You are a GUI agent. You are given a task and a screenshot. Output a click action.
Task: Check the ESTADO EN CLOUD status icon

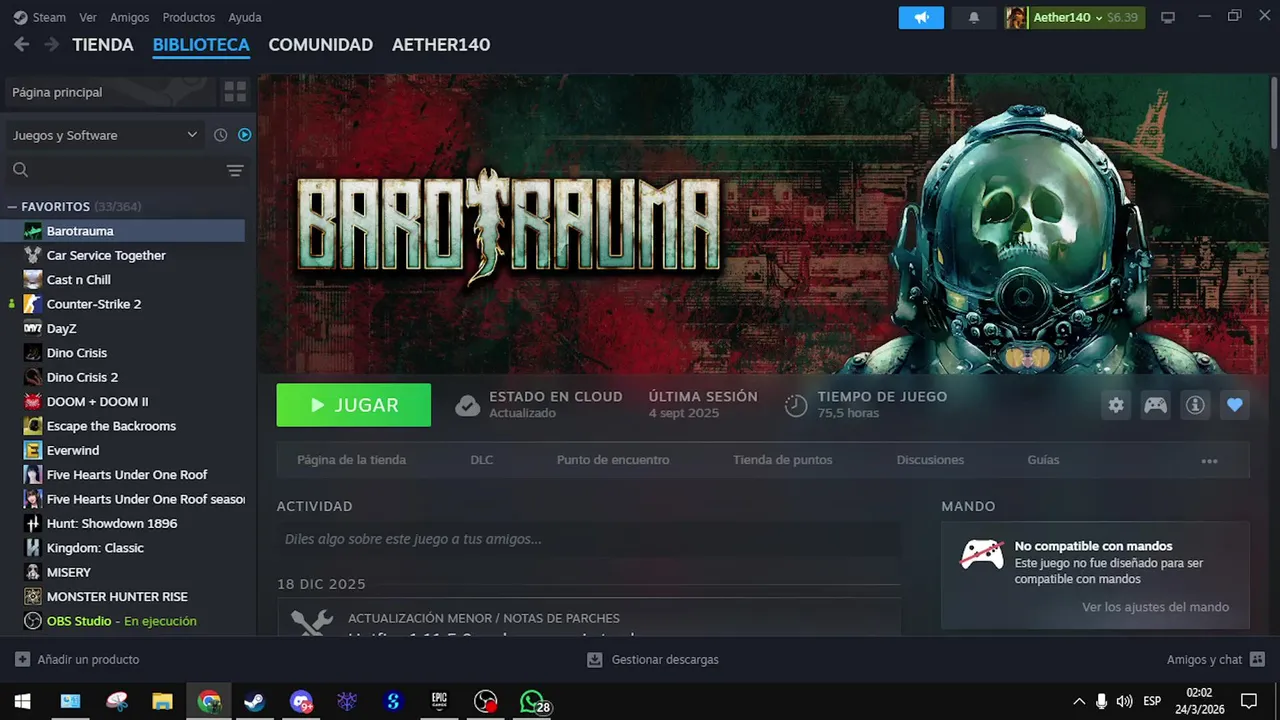467,405
